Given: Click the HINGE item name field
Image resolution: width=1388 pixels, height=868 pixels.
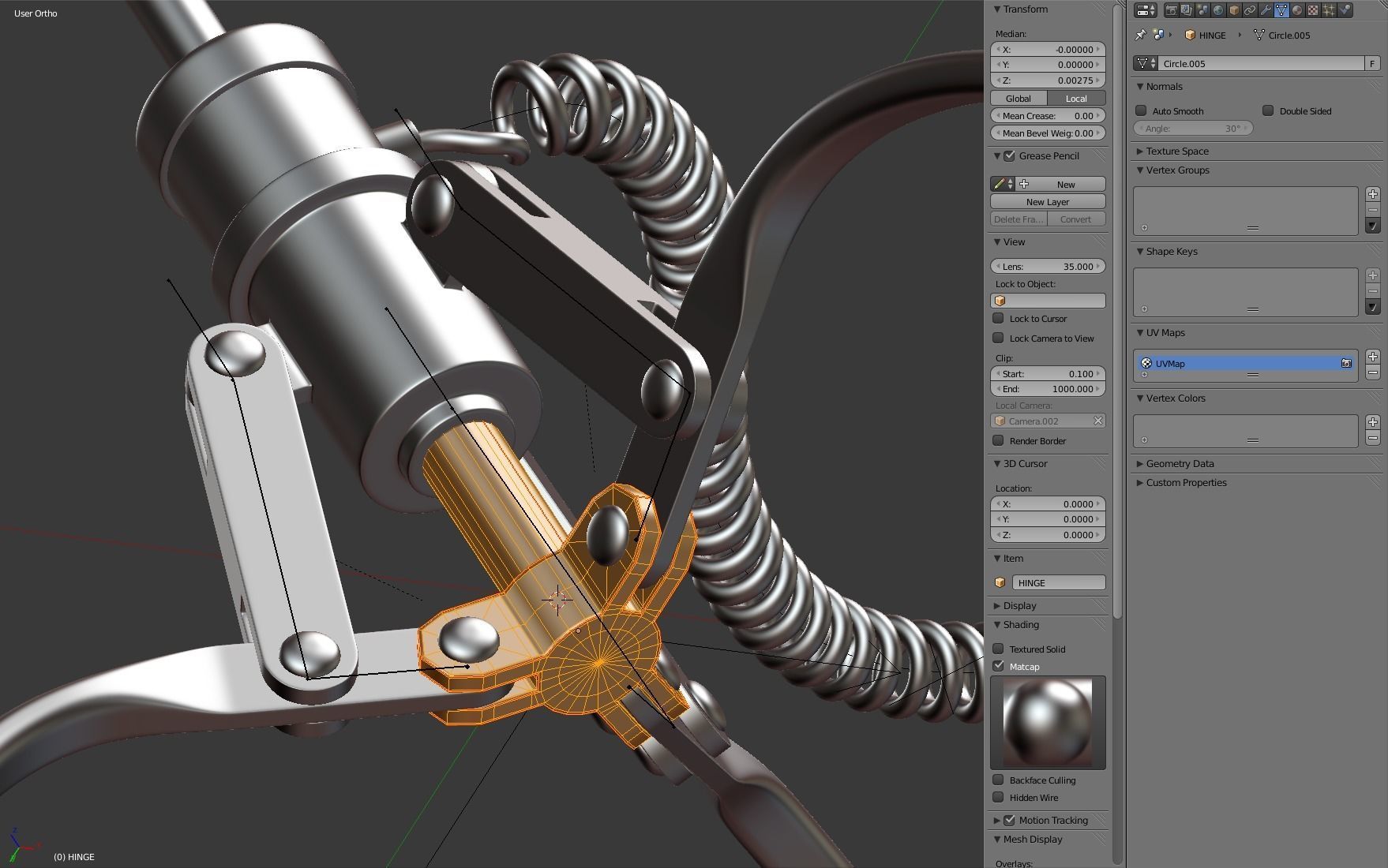Looking at the screenshot, I should (1059, 582).
